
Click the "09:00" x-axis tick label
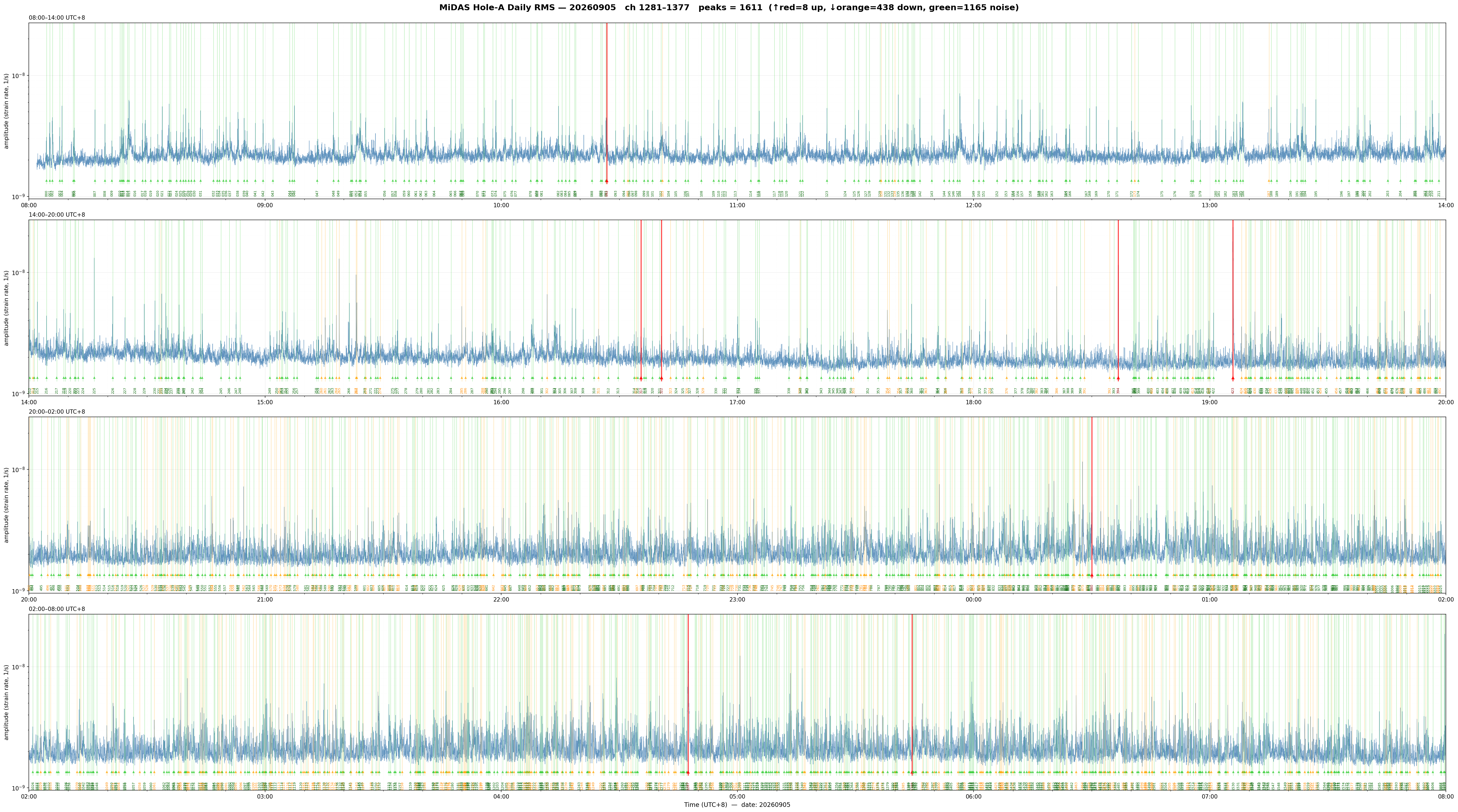[x=265, y=205]
